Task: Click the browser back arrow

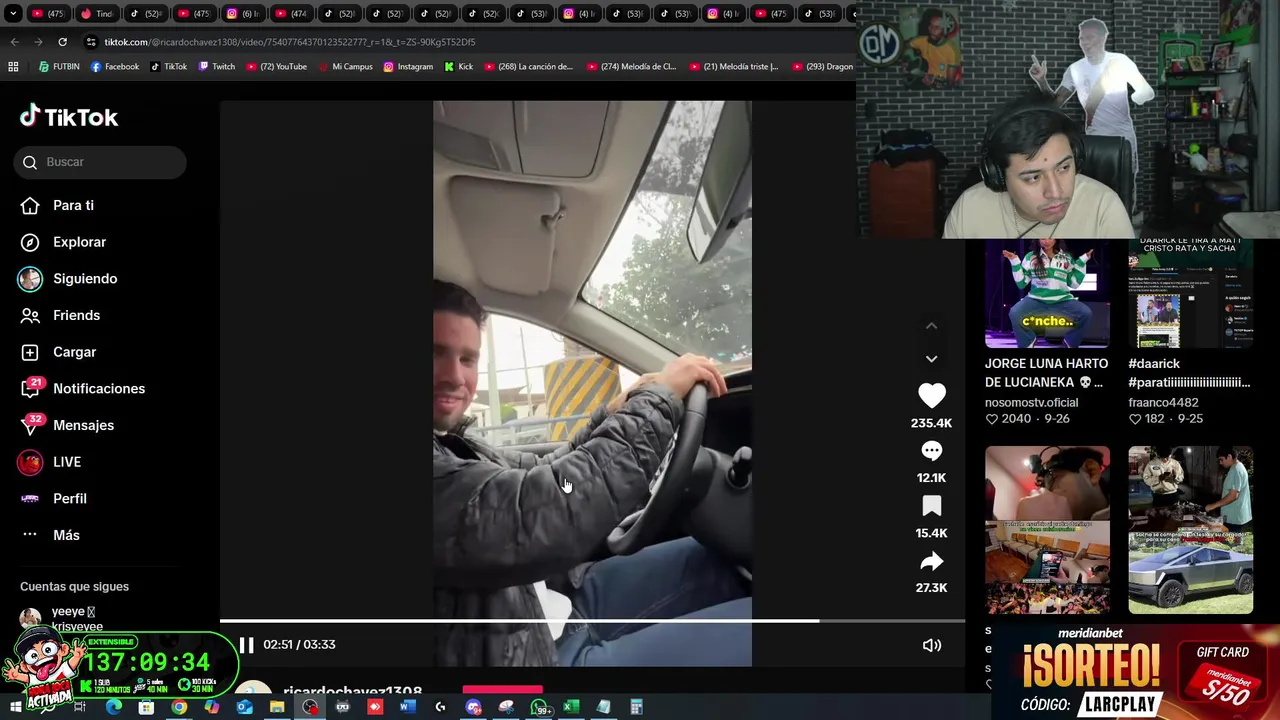Action: 14,42
